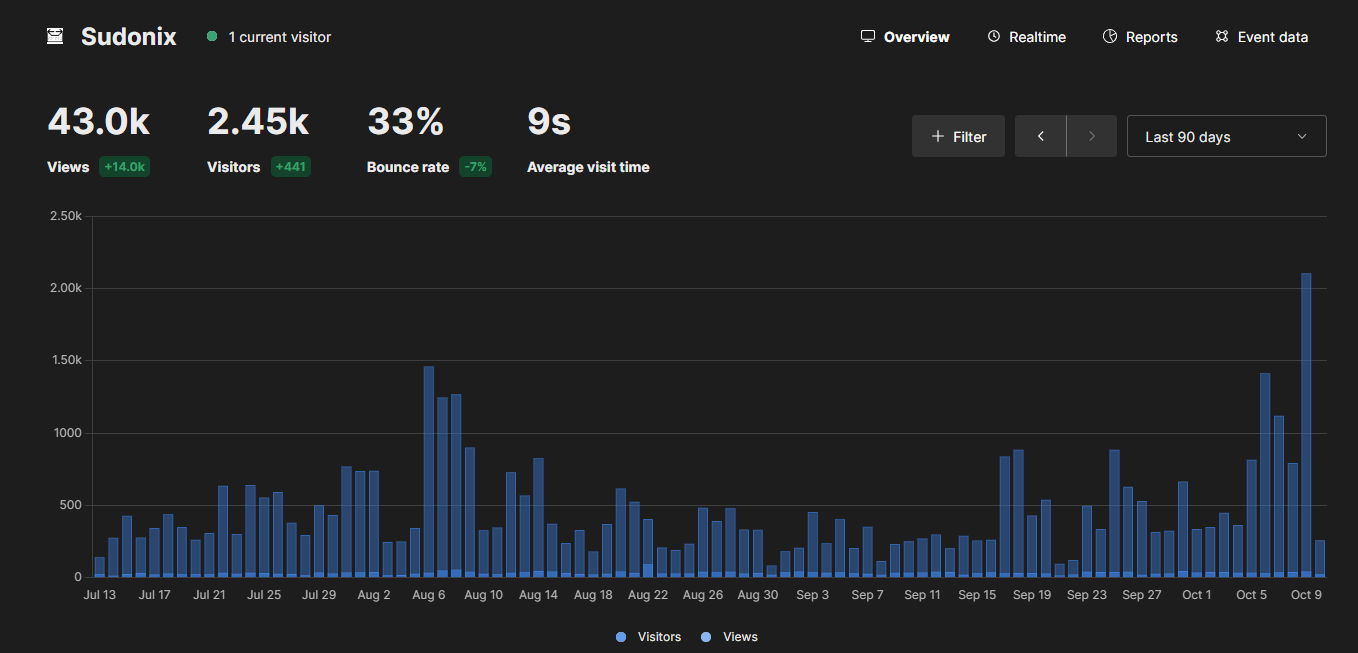Image resolution: width=1358 pixels, height=653 pixels.
Task: Click the Event data icon
Action: coord(1222,37)
